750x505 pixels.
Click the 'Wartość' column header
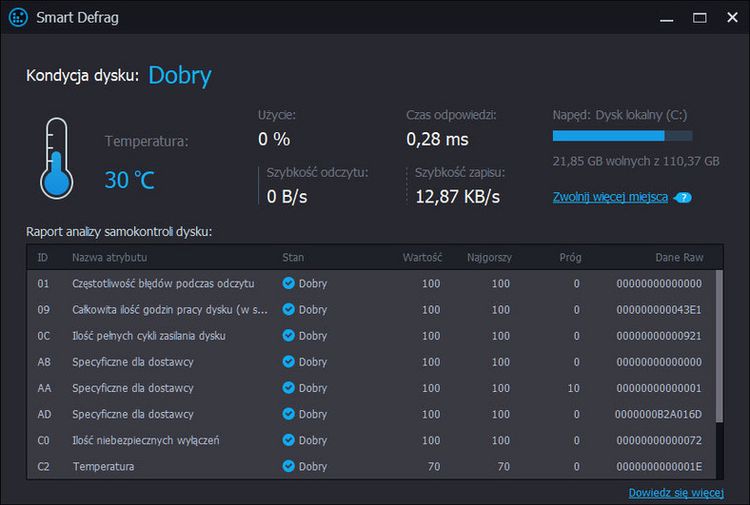coord(421,258)
